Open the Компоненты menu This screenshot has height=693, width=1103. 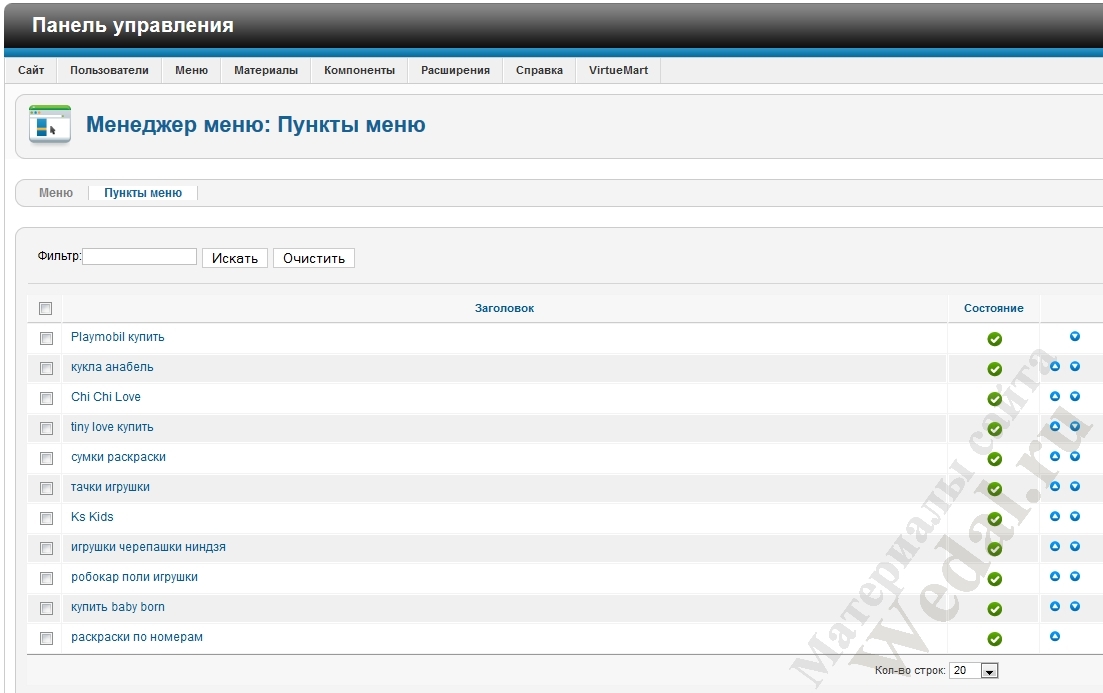pos(359,70)
